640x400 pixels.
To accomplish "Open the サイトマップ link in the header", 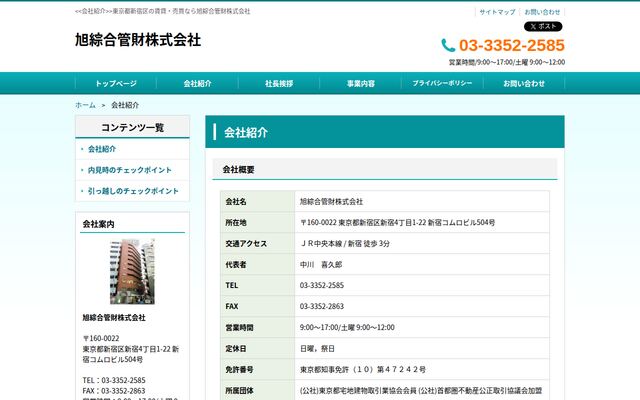I will (x=497, y=12).
